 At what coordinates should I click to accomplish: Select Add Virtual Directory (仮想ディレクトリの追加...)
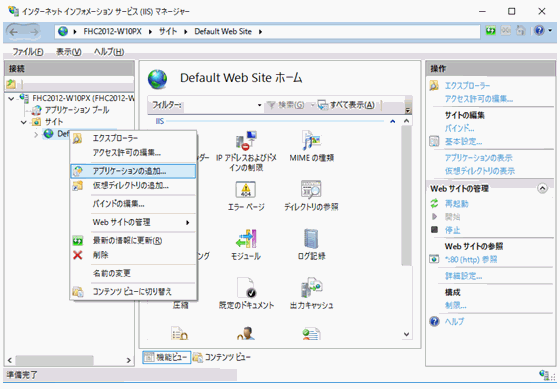coord(133,186)
